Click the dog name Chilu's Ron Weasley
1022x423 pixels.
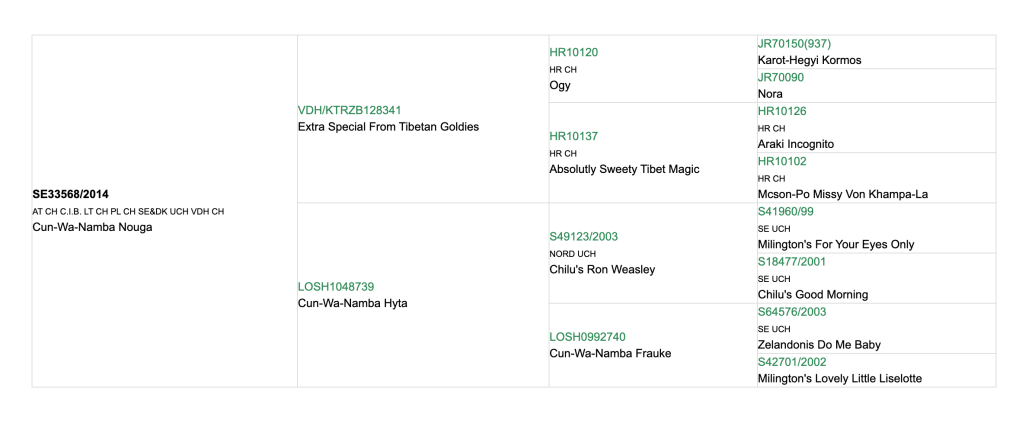click(x=602, y=270)
